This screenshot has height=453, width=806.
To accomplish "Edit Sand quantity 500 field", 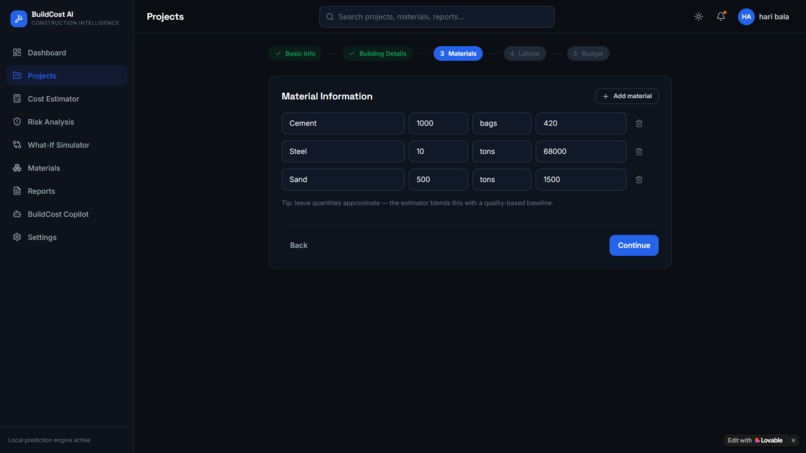I will coord(438,179).
